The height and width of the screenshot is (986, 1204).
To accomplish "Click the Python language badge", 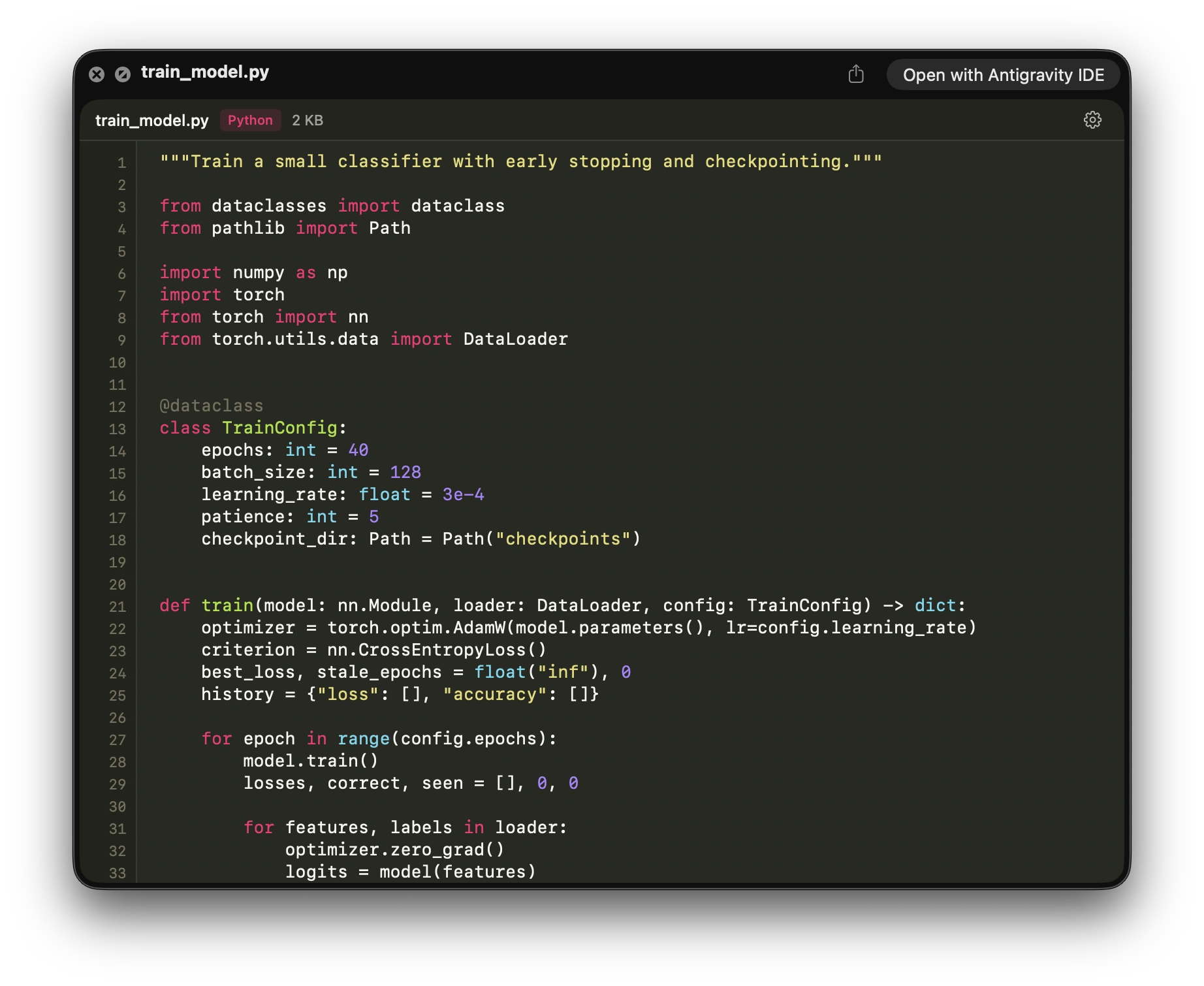I will pos(250,120).
